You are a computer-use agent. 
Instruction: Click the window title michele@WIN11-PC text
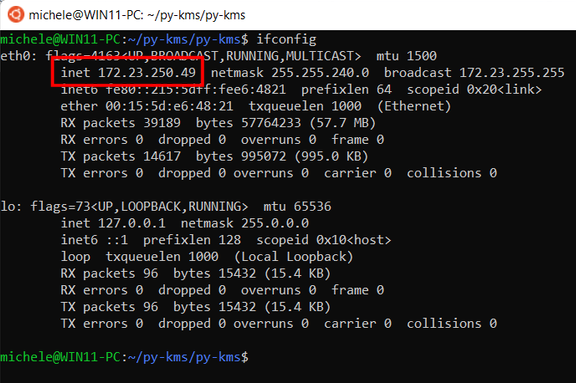(x=137, y=15)
